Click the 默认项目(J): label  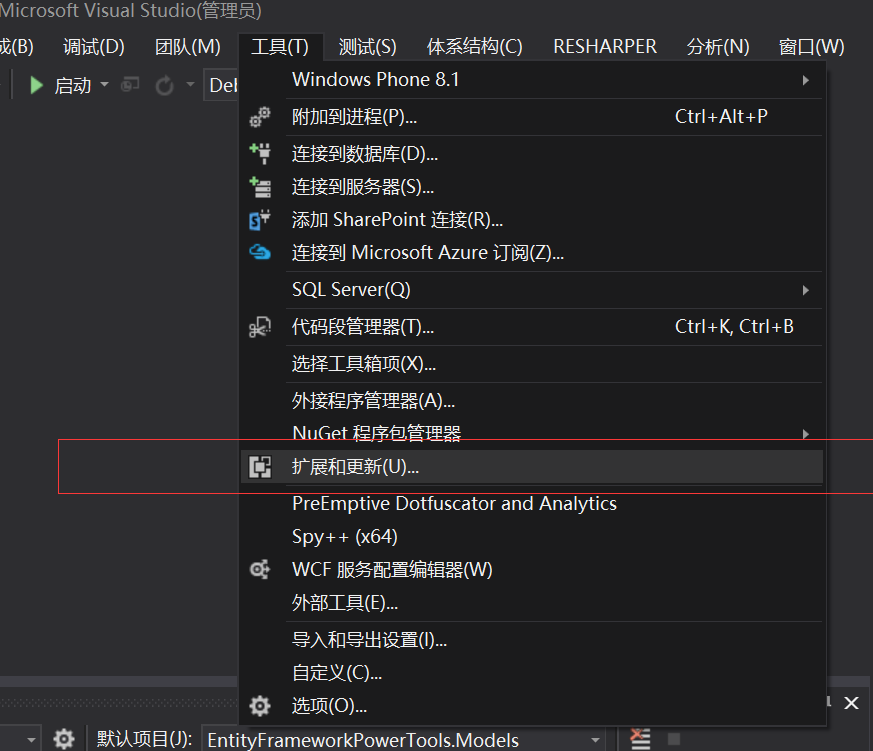pos(144,739)
